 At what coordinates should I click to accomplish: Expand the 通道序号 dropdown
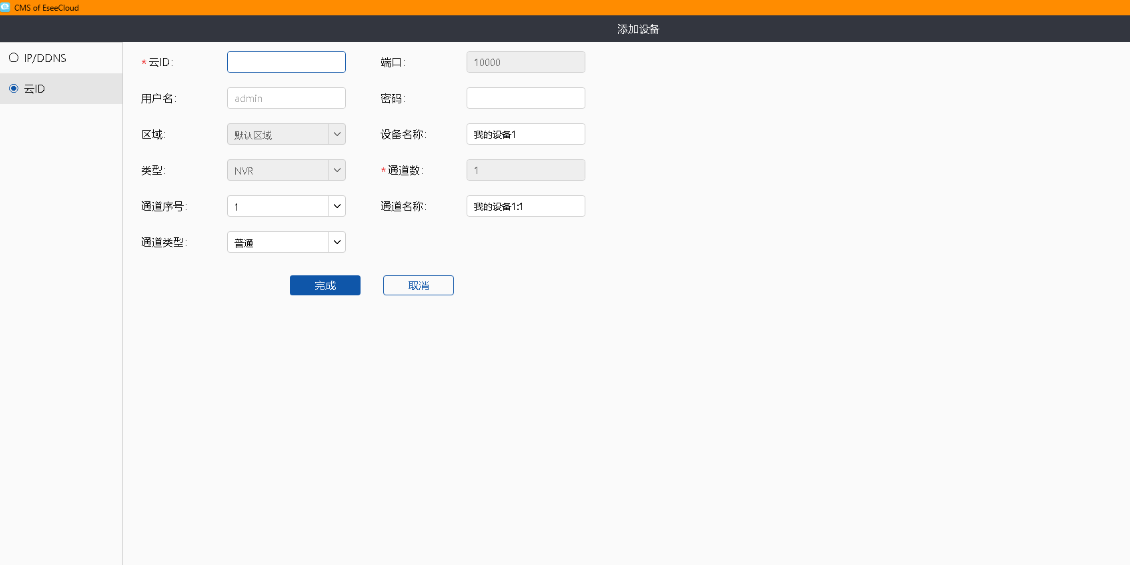click(x=286, y=206)
